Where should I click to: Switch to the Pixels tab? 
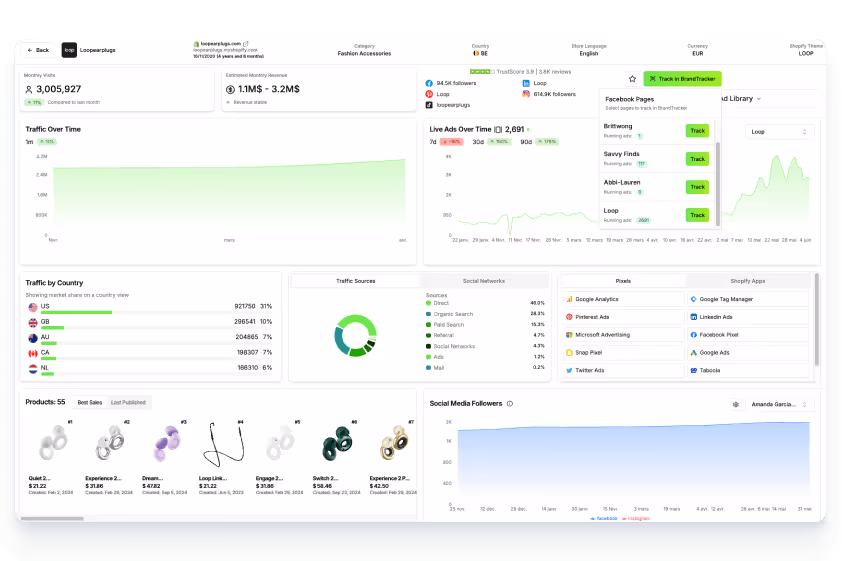tap(623, 281)
